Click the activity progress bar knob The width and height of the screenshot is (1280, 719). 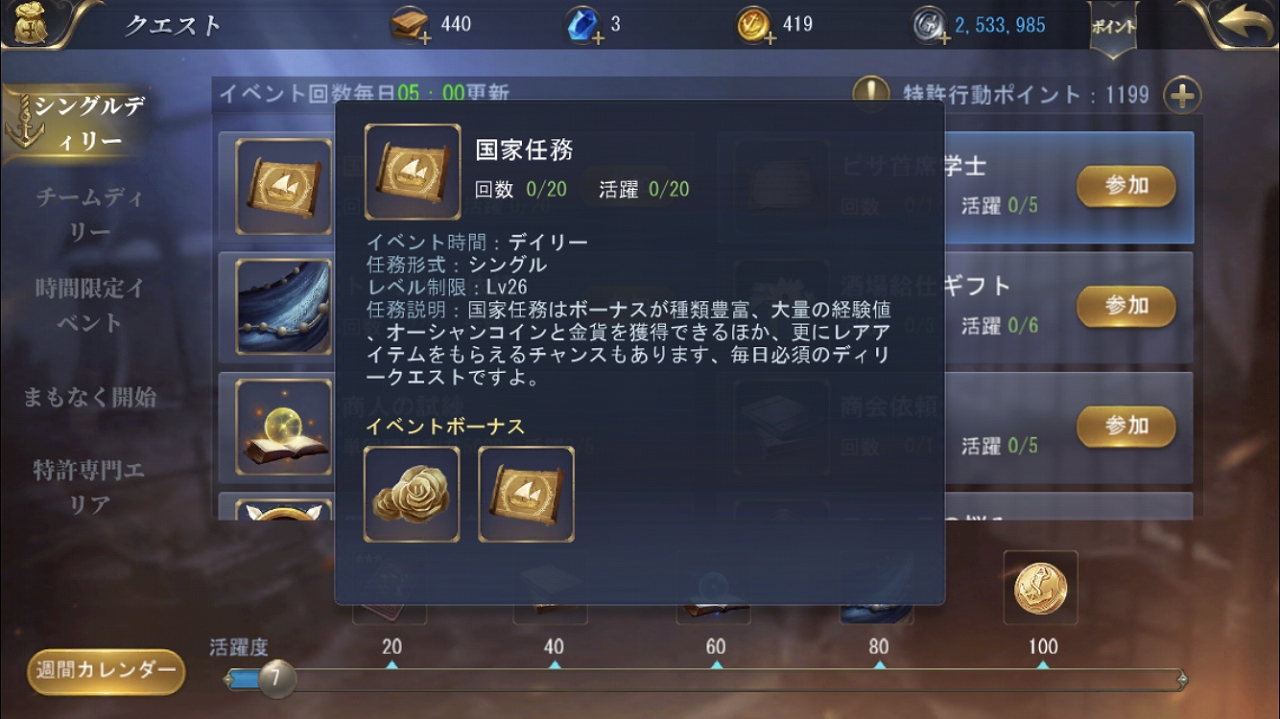tap(277, 680)
